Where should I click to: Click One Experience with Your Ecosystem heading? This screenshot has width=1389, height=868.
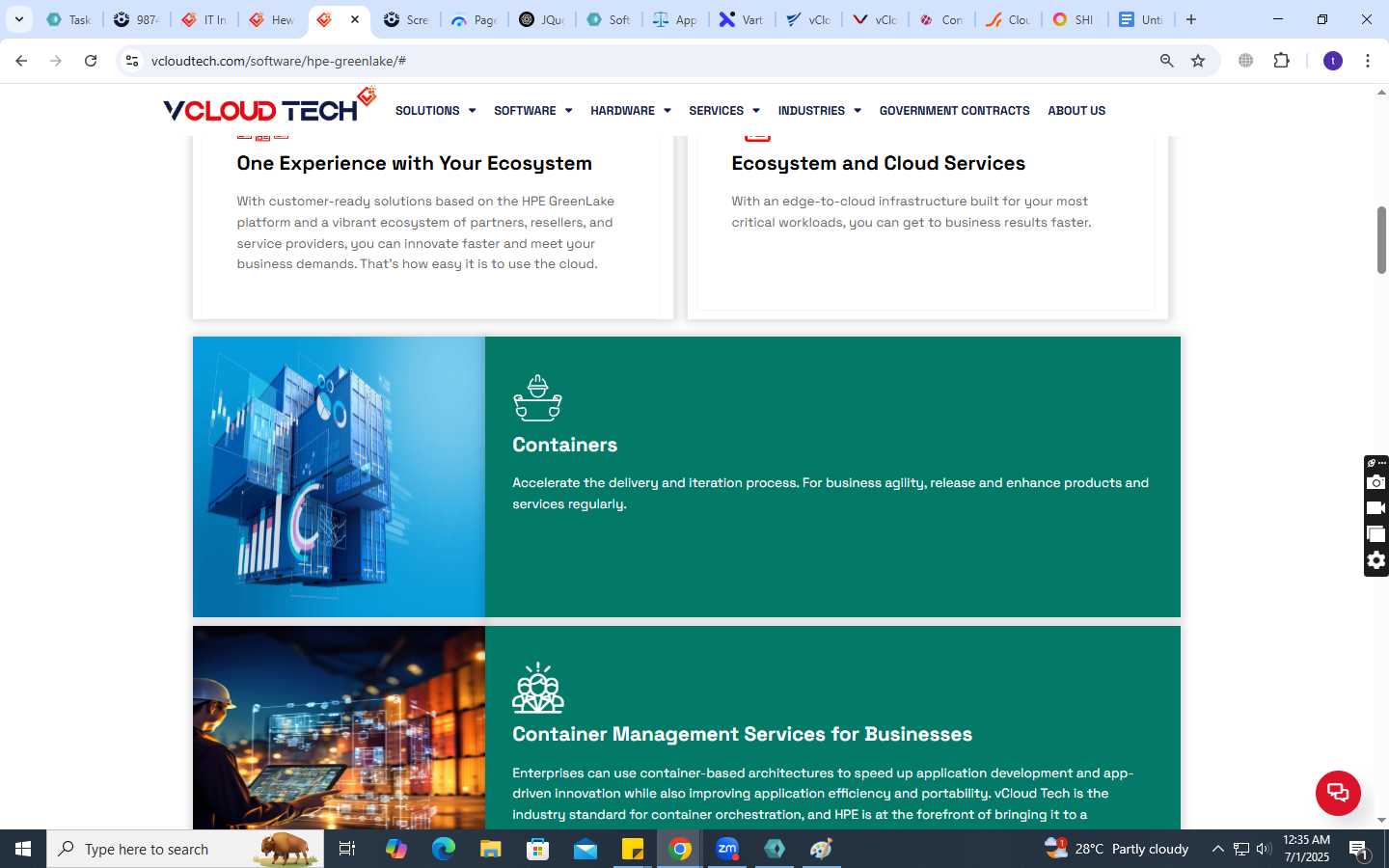point(414,163)
